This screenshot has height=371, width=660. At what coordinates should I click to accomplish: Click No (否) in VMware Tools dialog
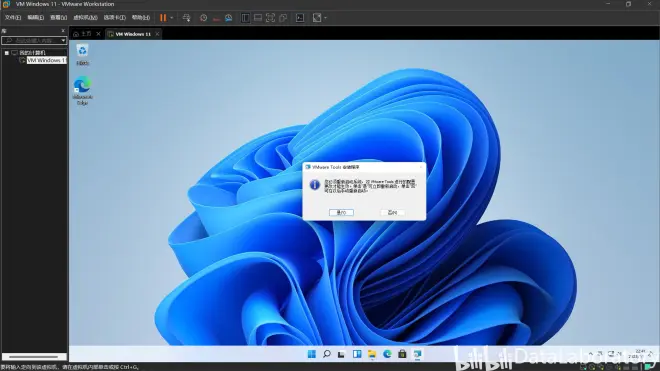(x=392, y=213)
